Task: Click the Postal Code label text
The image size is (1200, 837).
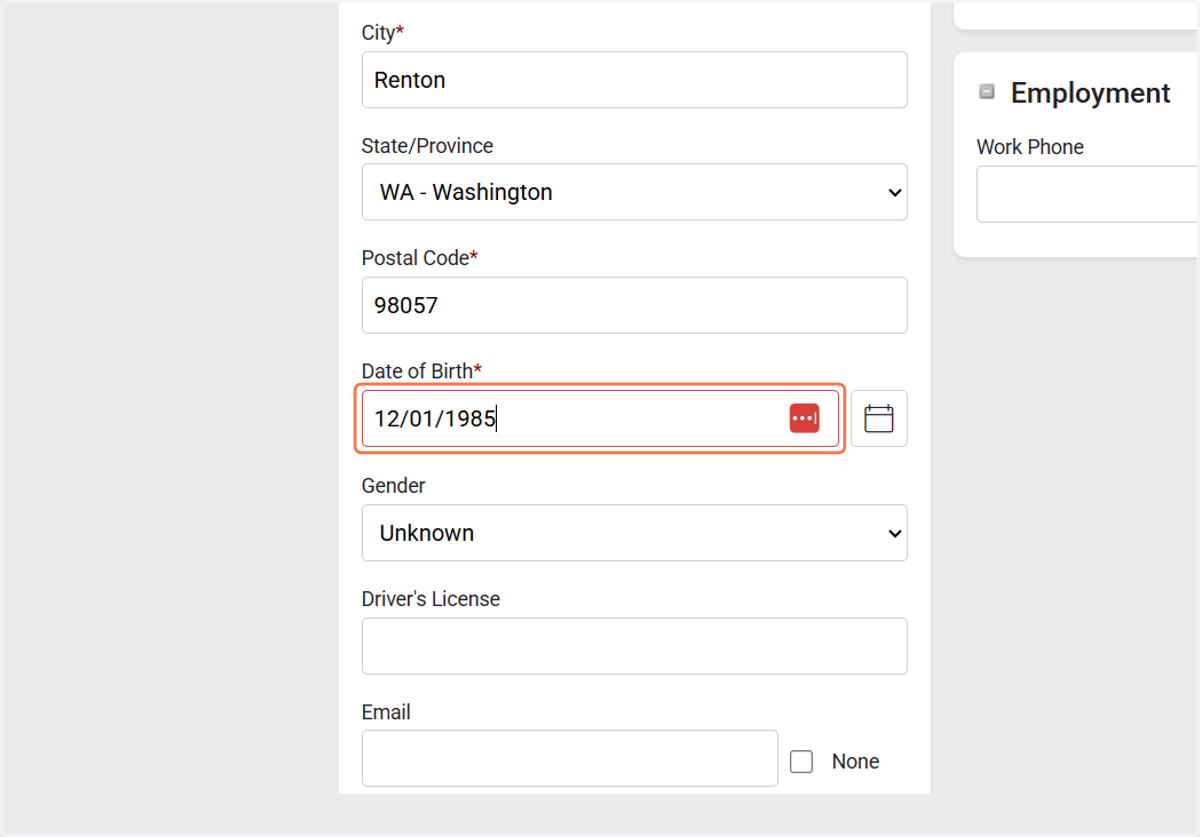Action: (419, 258)
